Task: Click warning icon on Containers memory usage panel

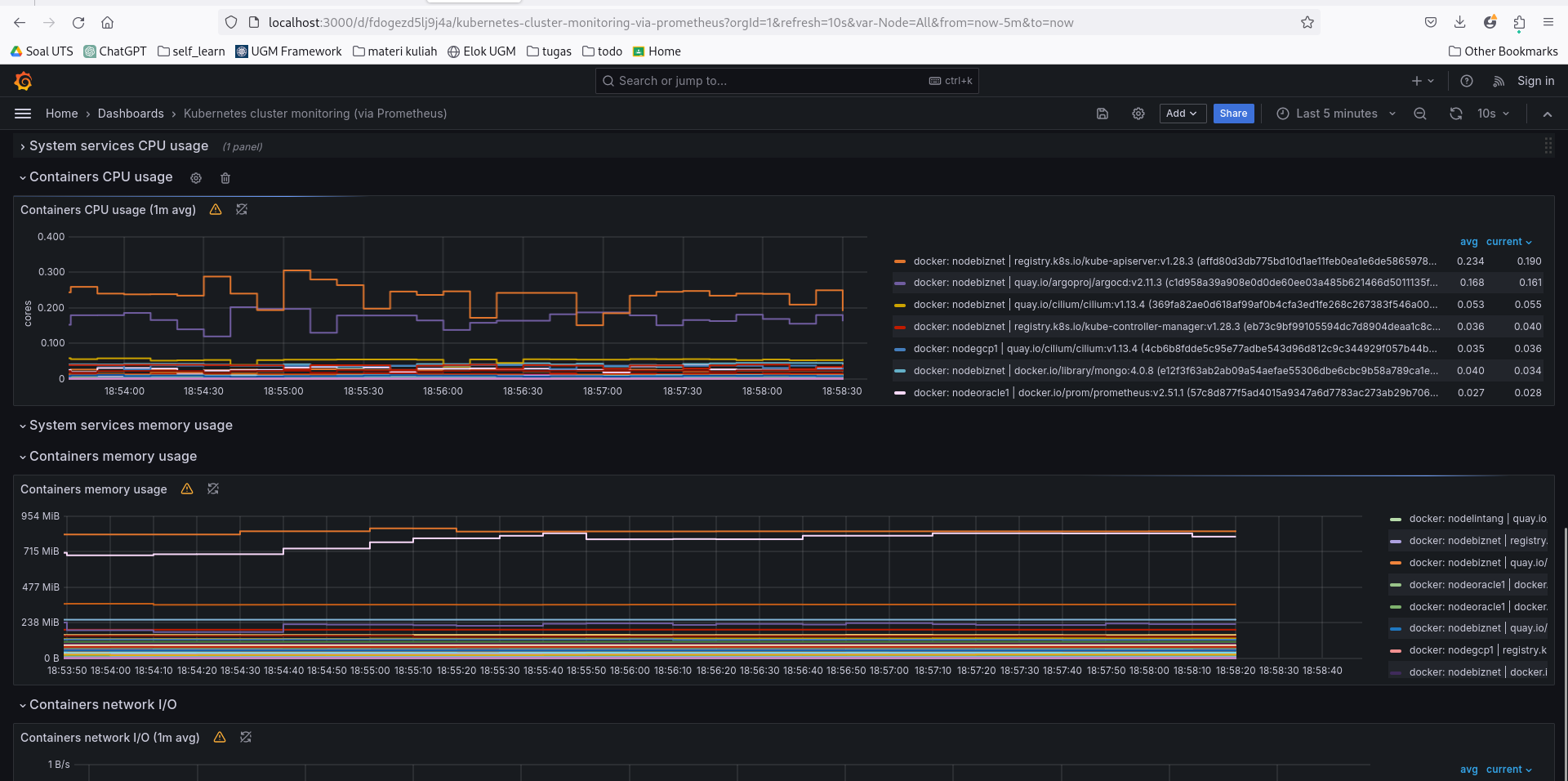Action: click(187, 489)
